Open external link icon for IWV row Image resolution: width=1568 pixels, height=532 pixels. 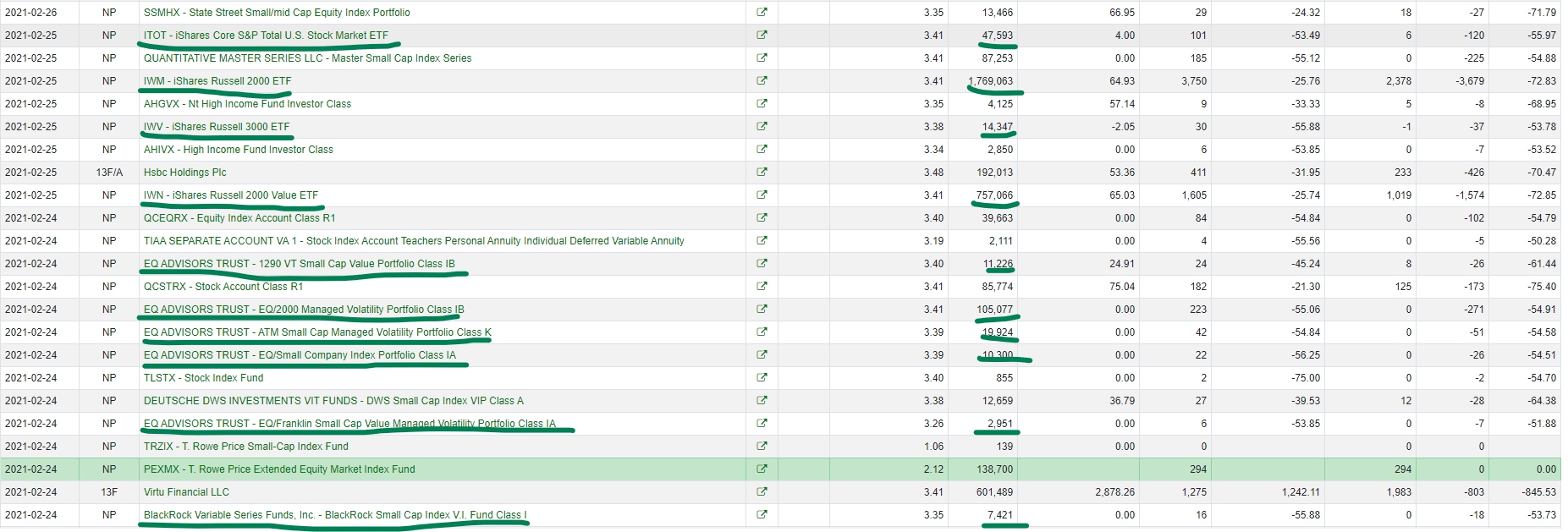click(x=762, y=127)
